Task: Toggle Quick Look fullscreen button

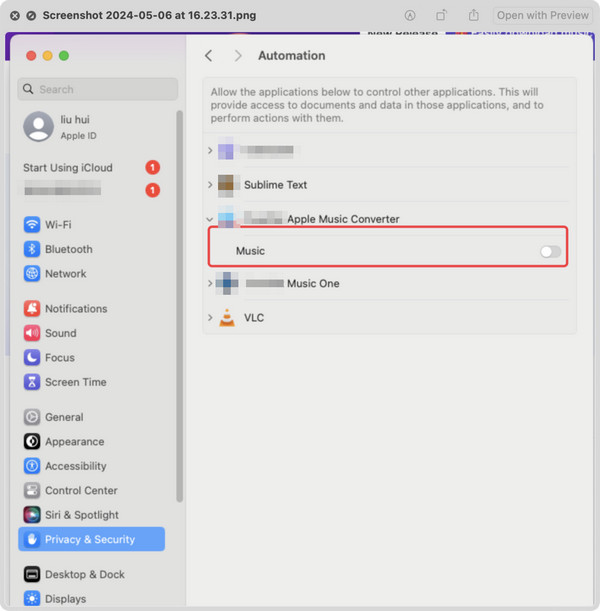Action: [x=31, y=16]
